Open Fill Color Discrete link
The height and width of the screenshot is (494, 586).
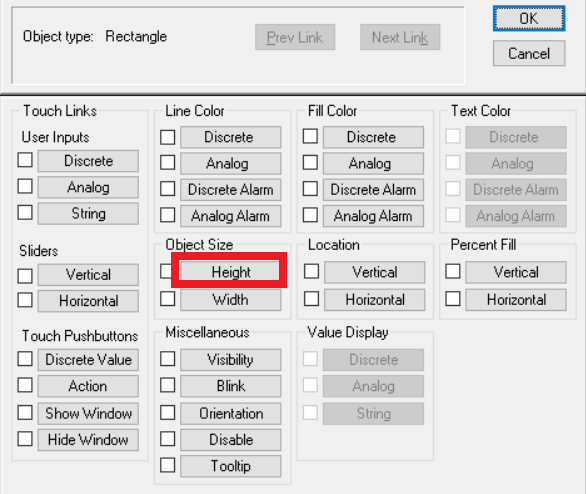[373, 137]
